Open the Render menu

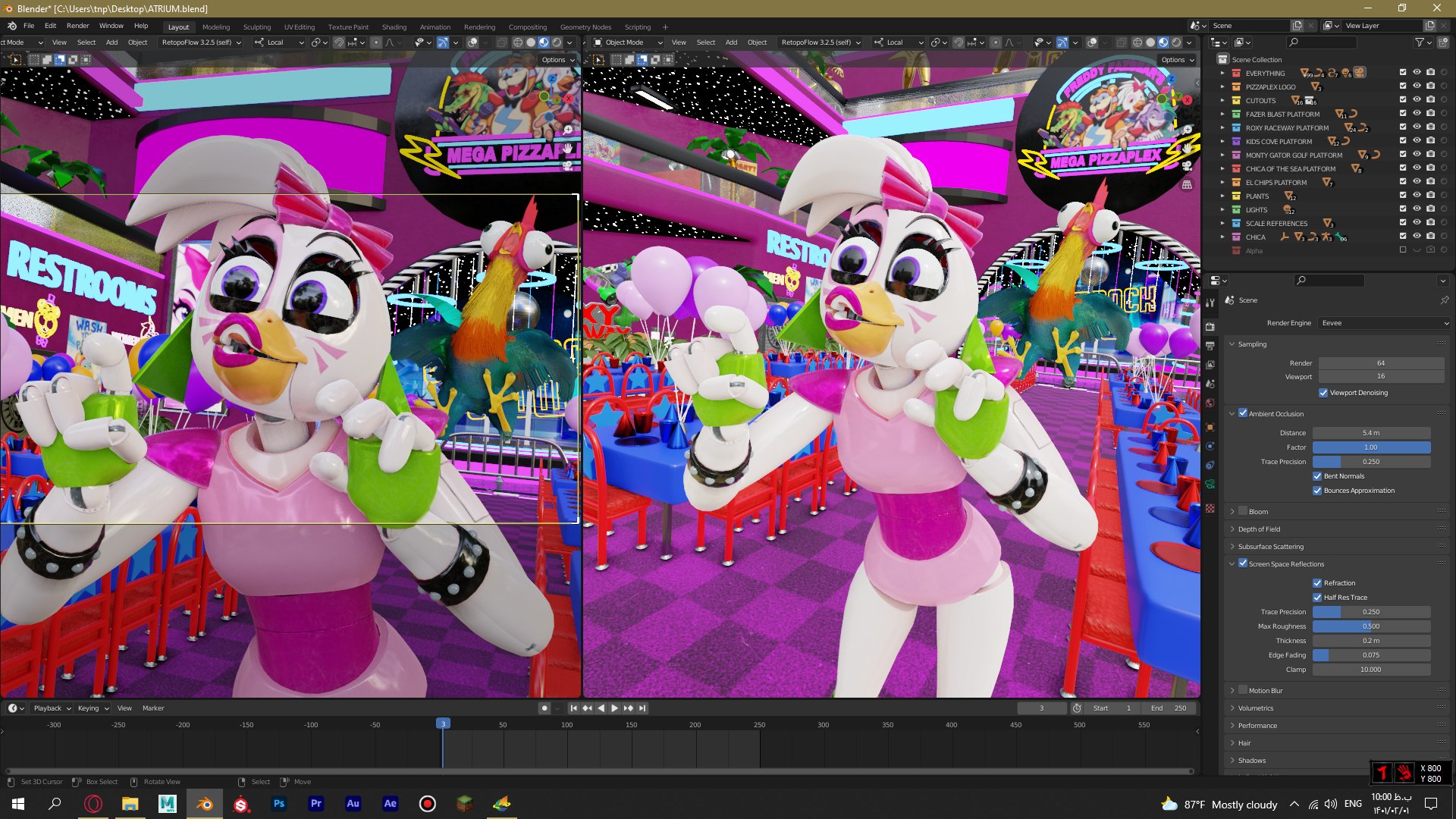pyautogui.click(x=77, y=26)
